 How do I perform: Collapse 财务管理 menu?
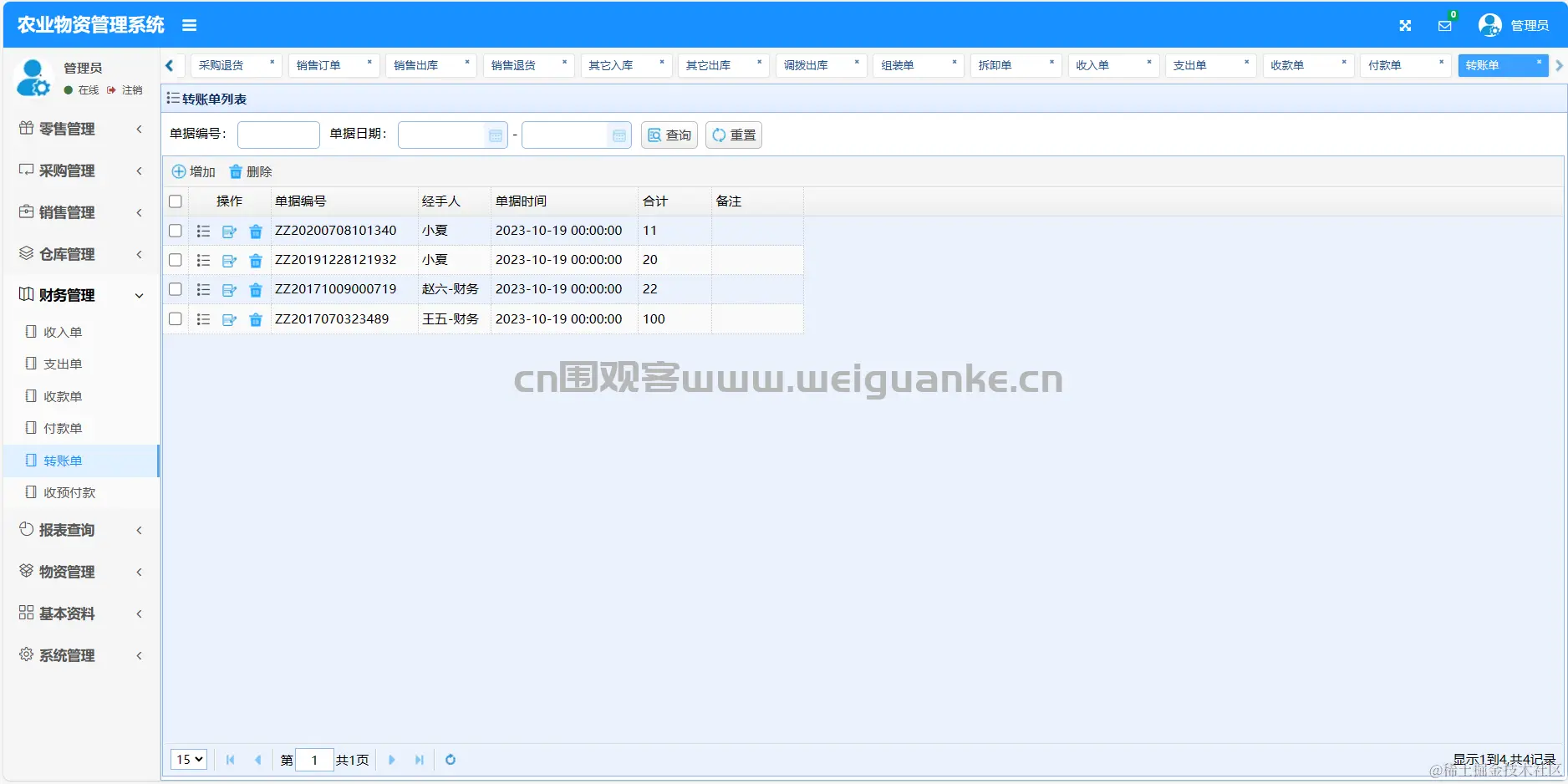tap(80, 295)
